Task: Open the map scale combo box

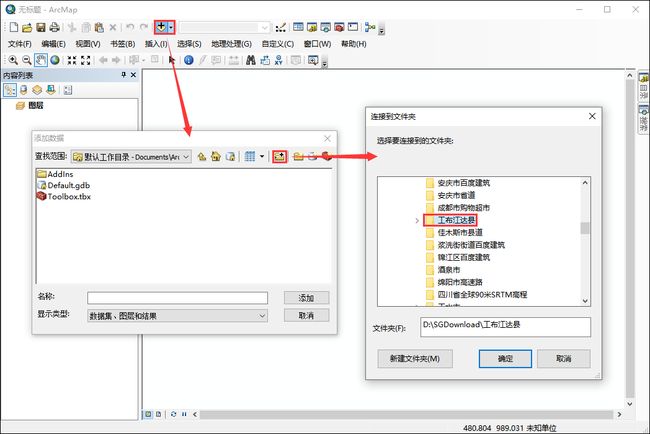Action: (x=225, y=28)
